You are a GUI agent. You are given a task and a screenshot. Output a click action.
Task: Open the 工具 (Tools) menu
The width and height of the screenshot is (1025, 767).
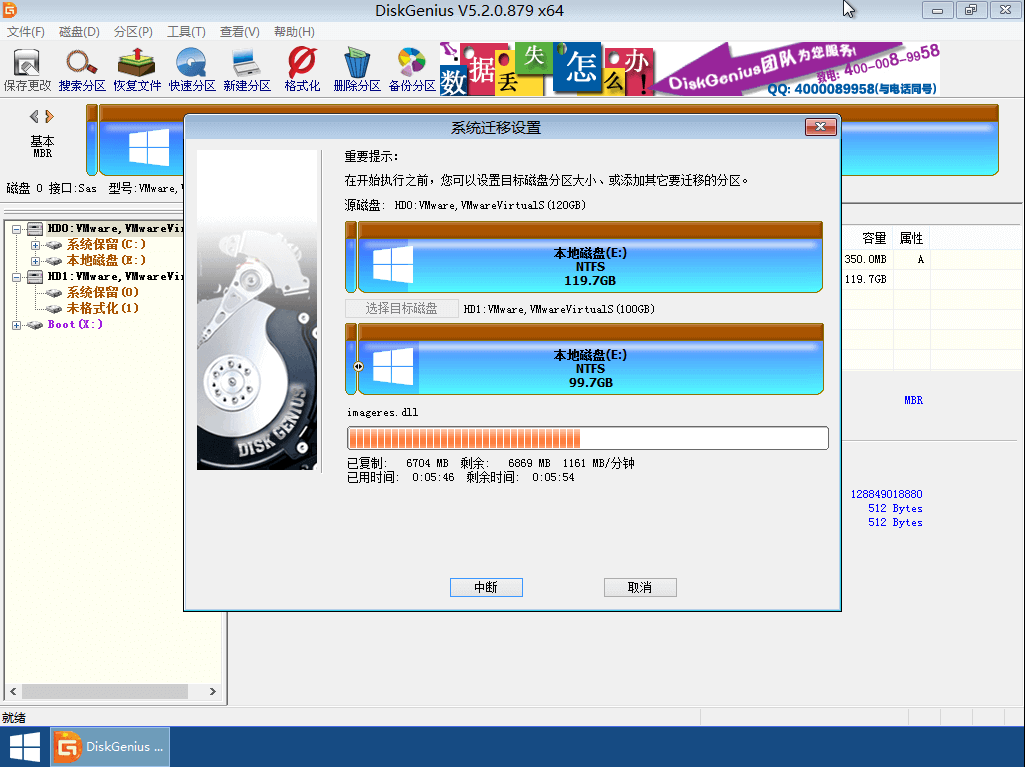point(185,31)
